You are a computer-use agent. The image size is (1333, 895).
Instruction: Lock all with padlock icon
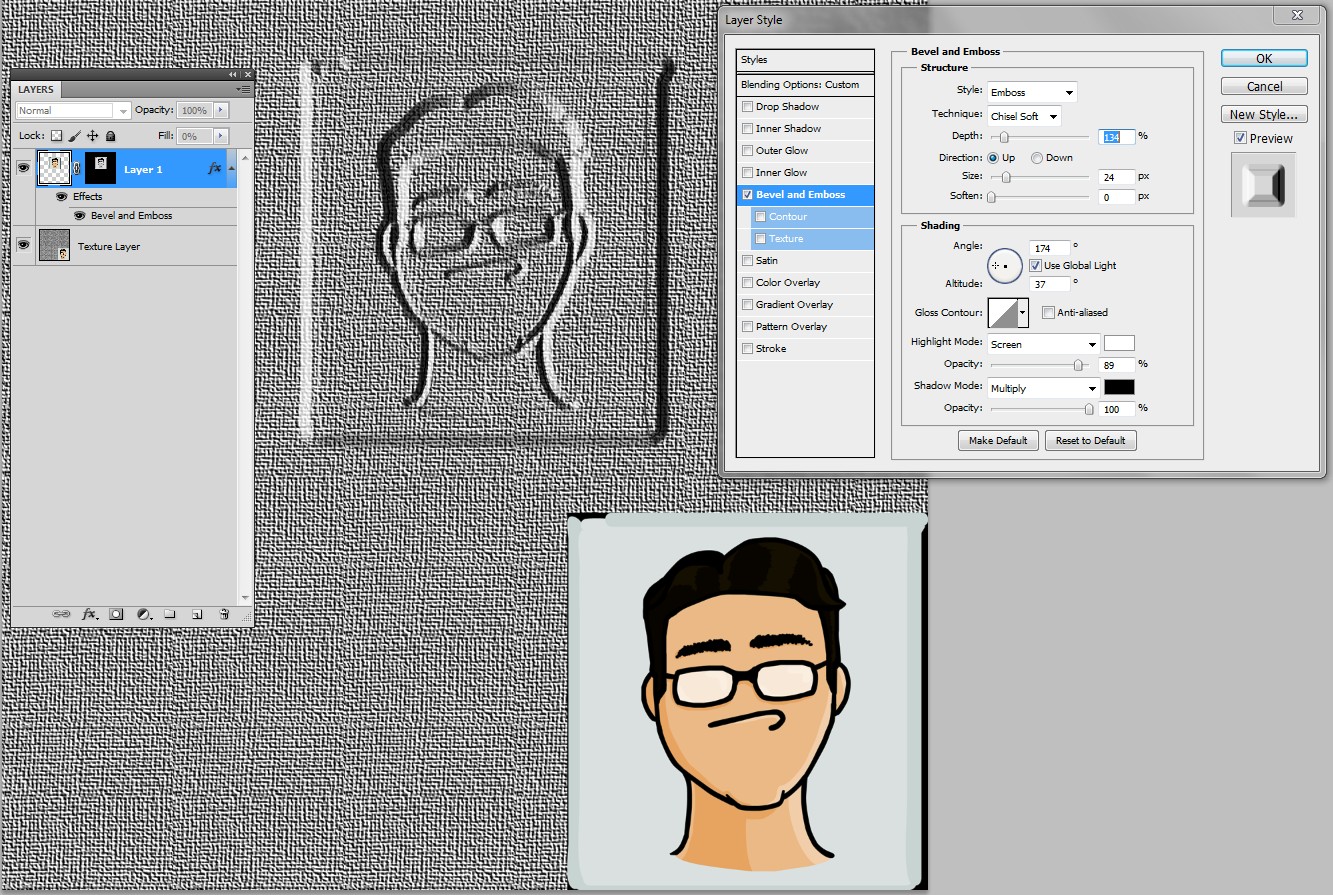(111, 136)
